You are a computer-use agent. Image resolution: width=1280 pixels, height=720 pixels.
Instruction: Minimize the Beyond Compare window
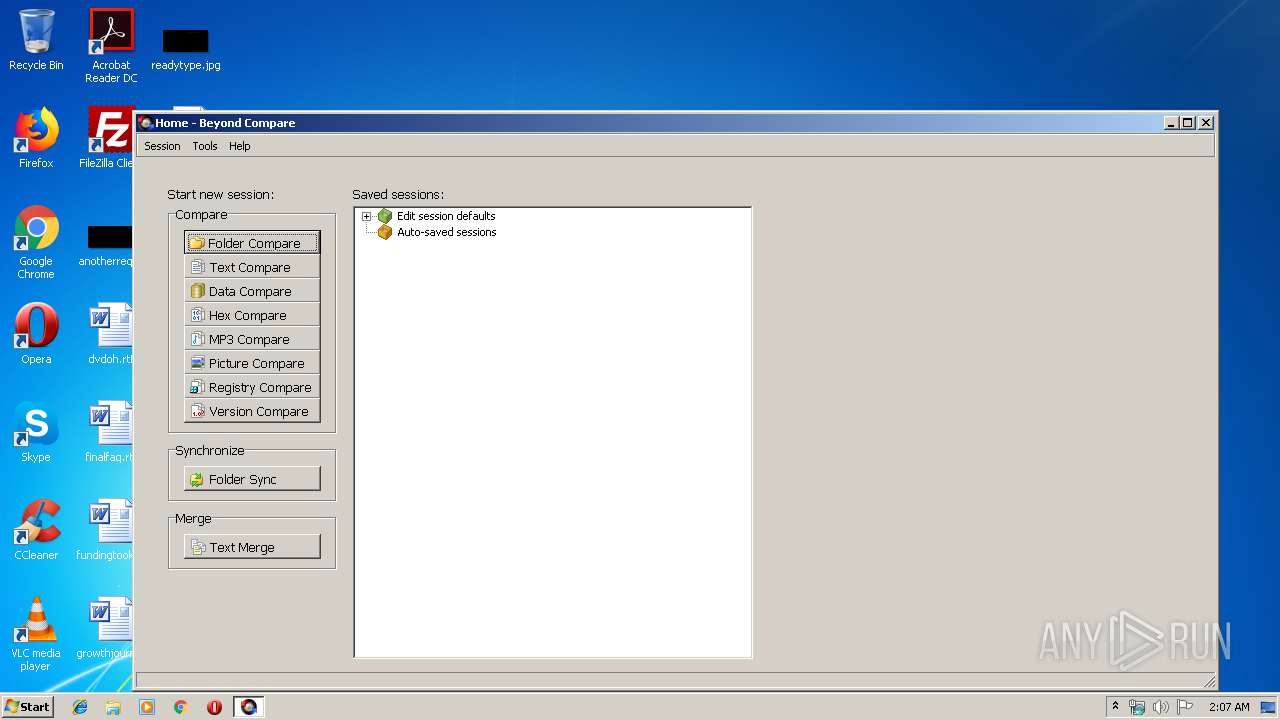tap(1171, 123)
